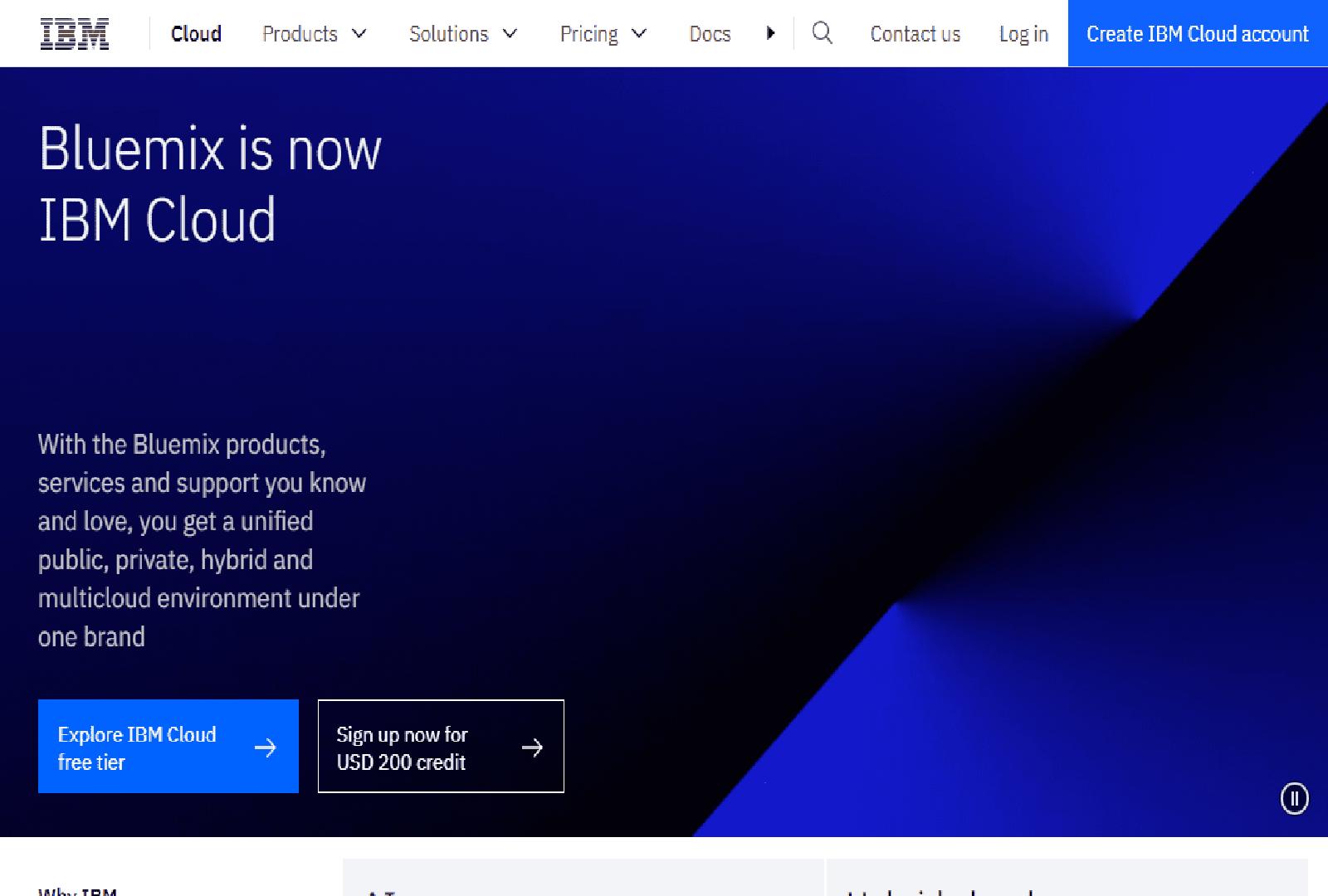Select the Cloud menu item

196,34
